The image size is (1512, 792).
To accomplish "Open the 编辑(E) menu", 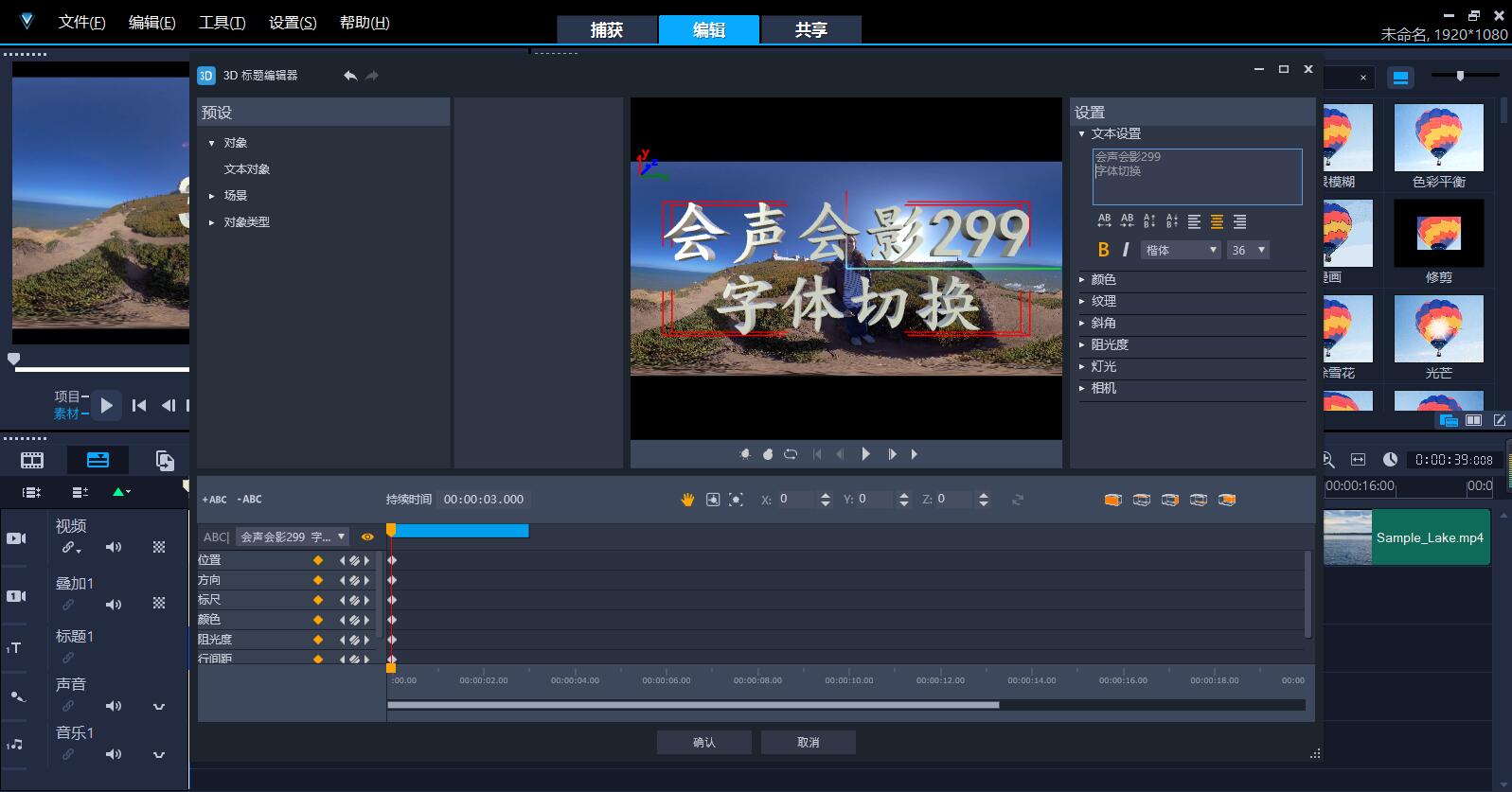I will coord(151,22).
